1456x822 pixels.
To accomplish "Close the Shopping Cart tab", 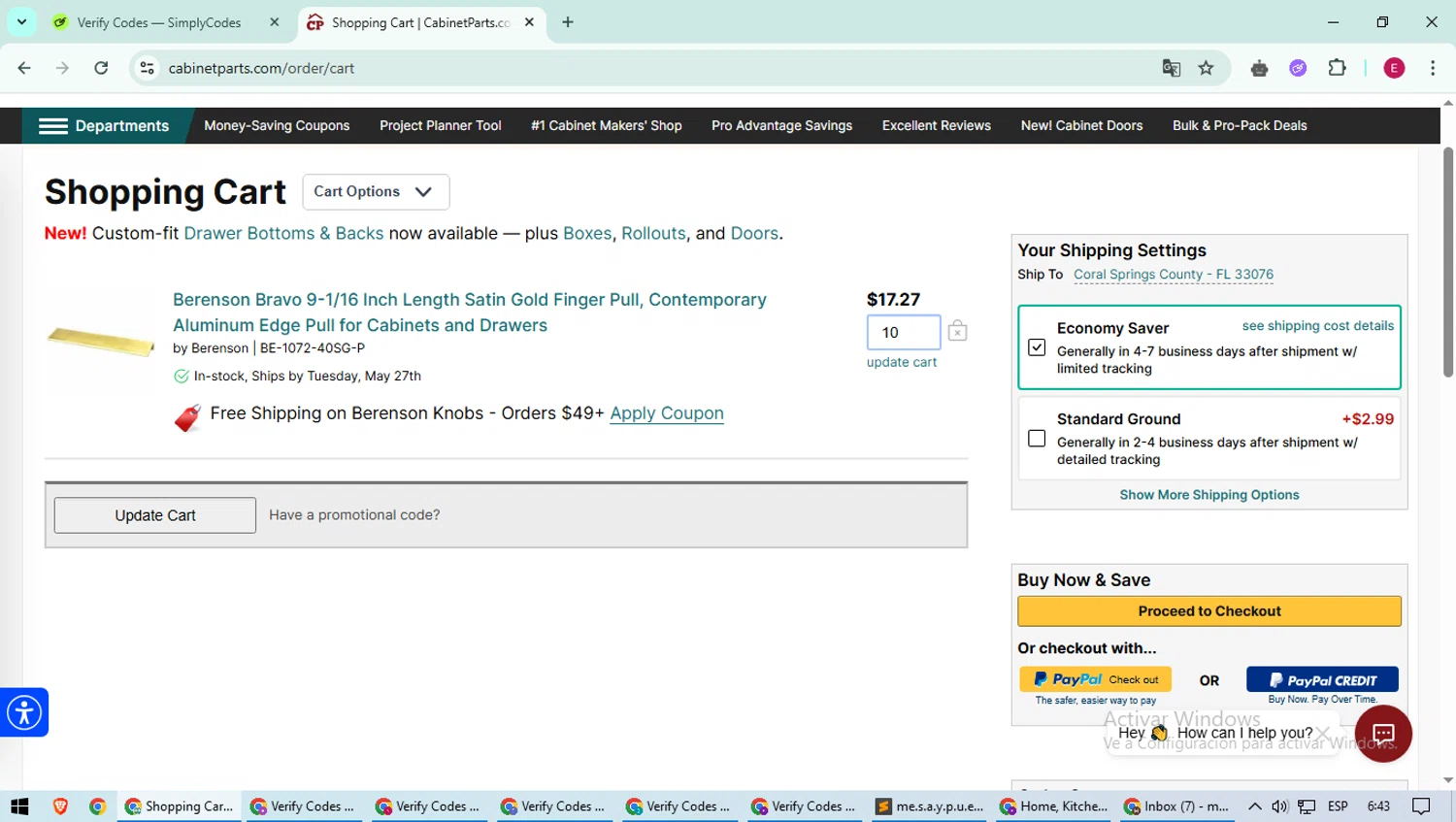I will pos(529,22).
